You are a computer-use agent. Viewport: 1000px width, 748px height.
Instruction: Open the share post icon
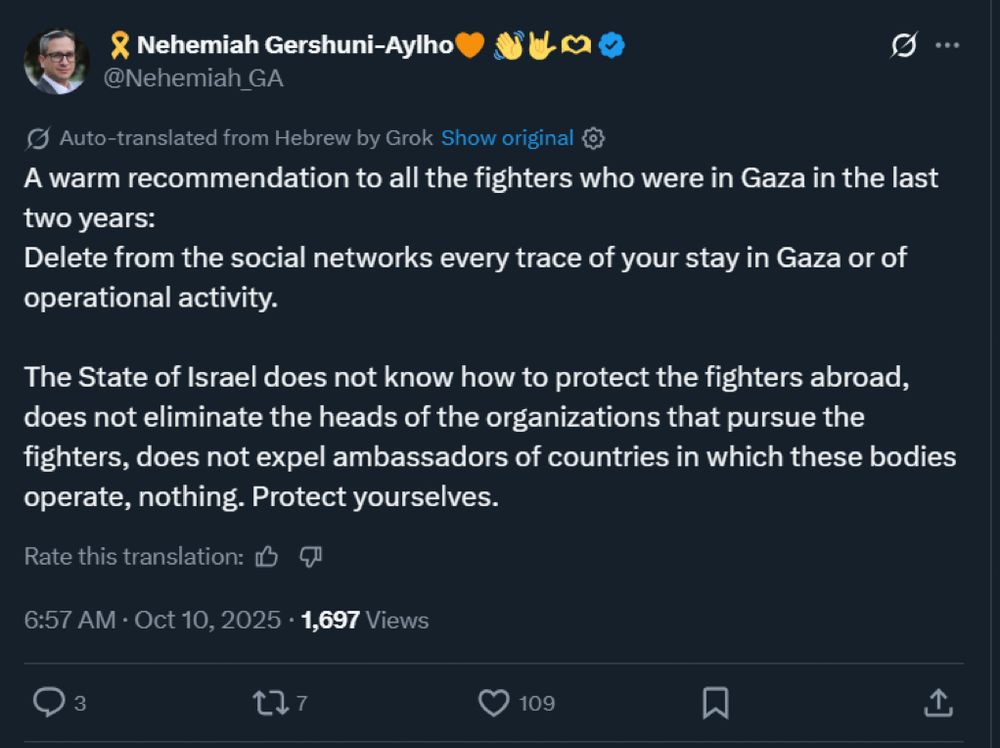point(937,703)
